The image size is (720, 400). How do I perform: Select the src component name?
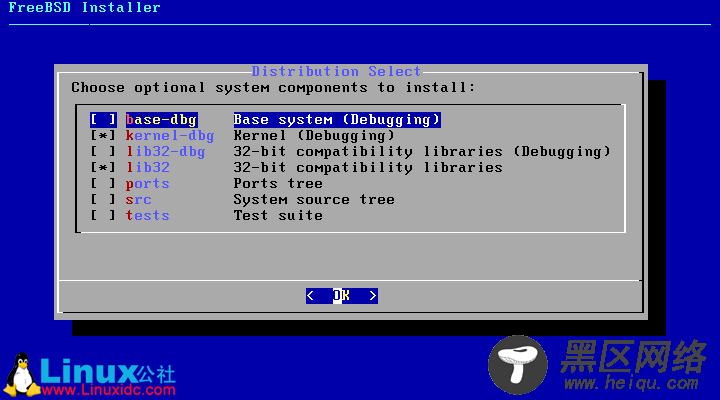139,200
